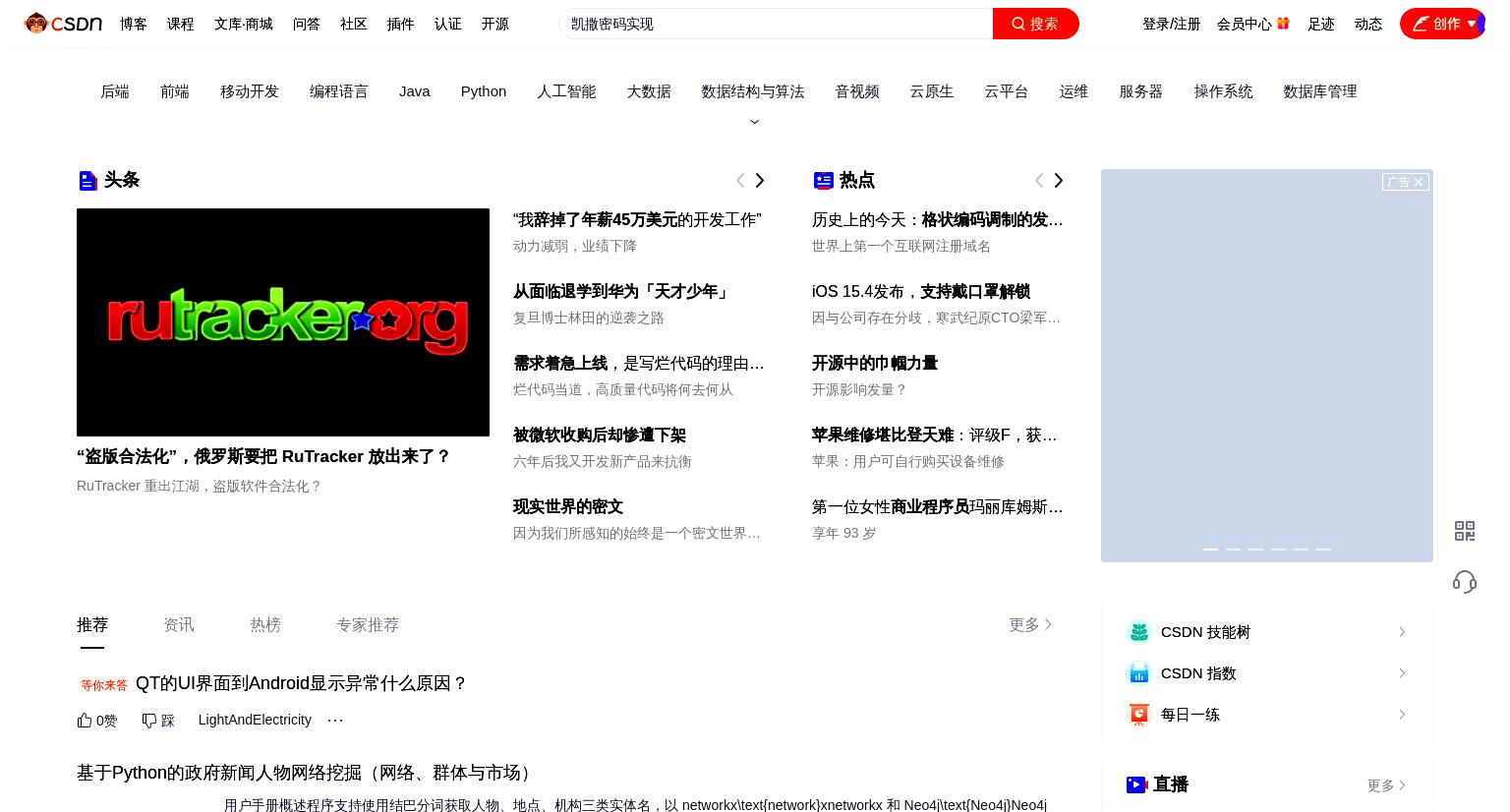The height and width of the screenshot is (812, 1510).
Task: Open the 认证 menu item
Action: [x=448, y=24]
